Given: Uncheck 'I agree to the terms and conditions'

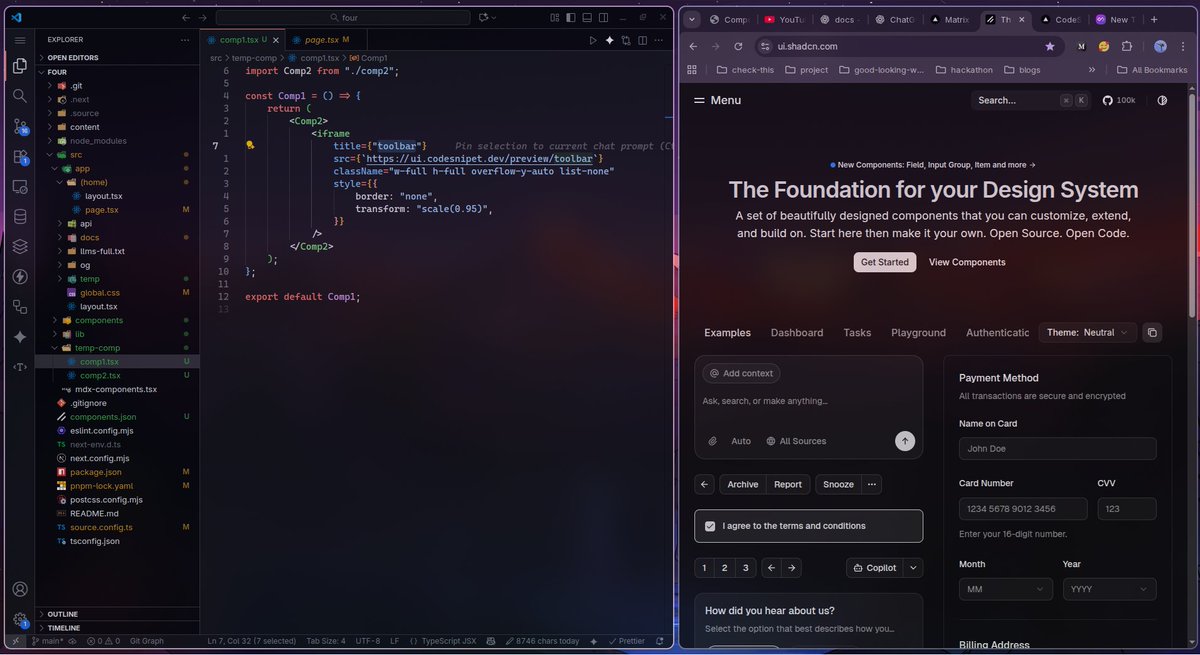Looking at the screenshot, I should click(710, 526).
